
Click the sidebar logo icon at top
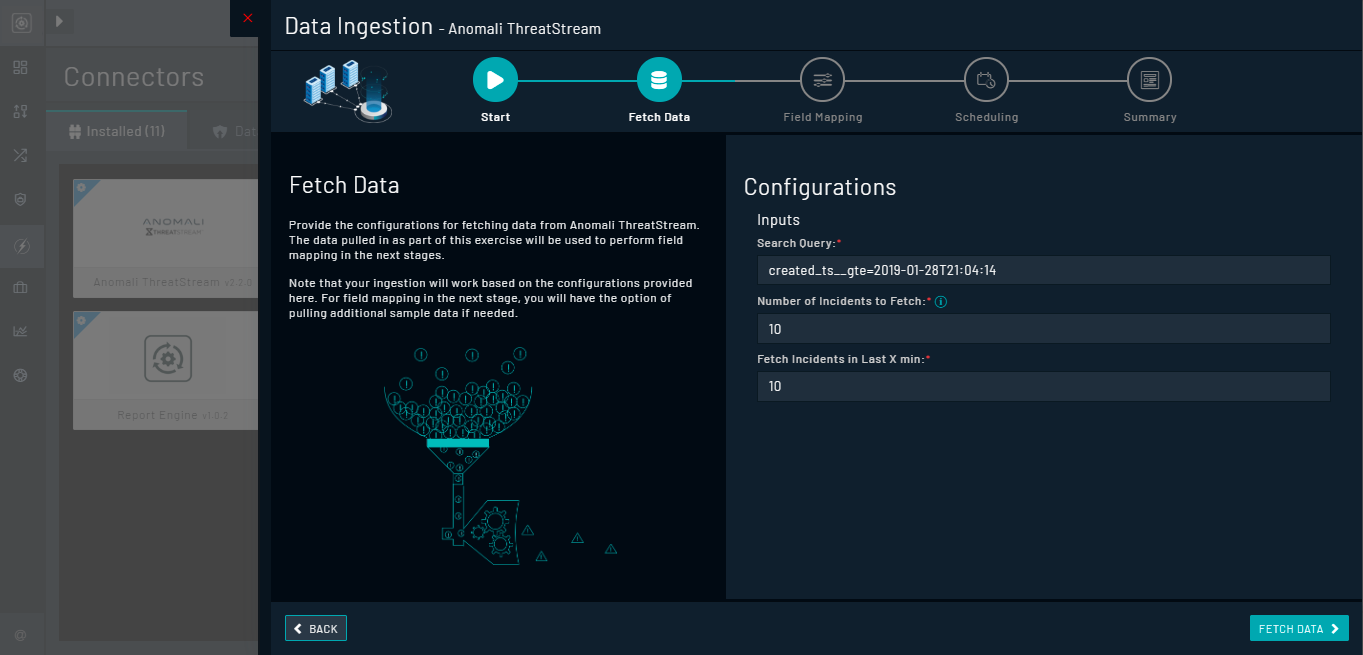pyautogui.click(x=21, y=22)
